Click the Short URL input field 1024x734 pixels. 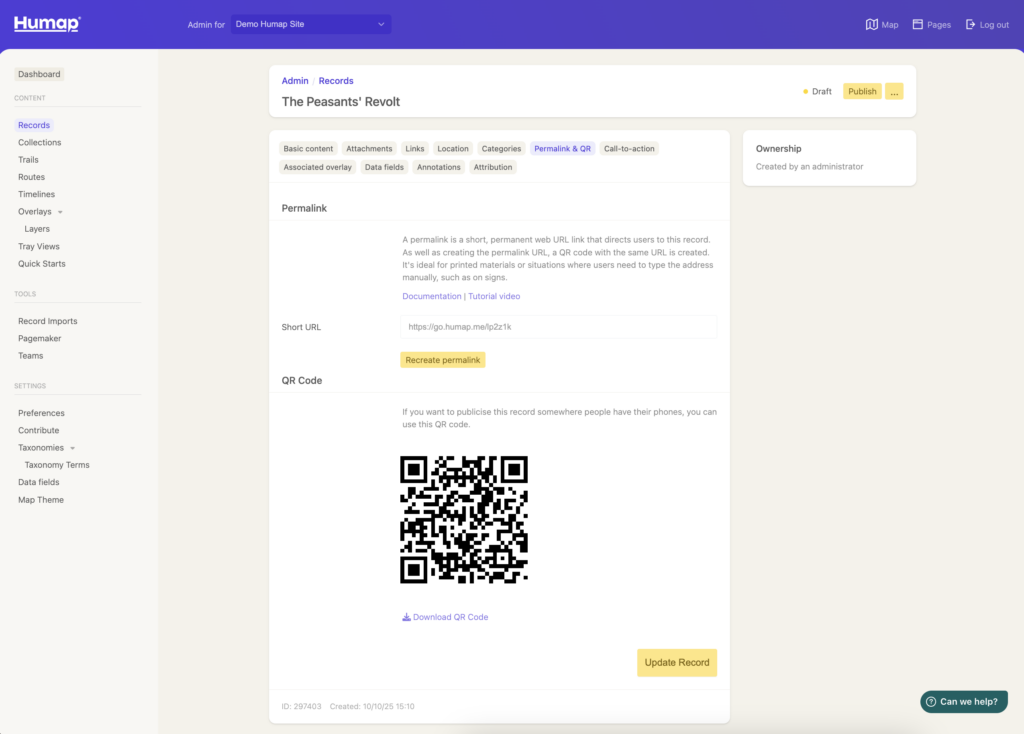point(558,327)
